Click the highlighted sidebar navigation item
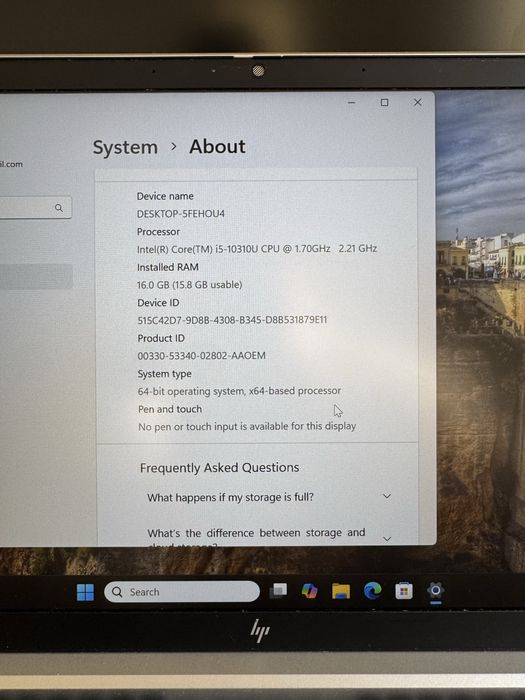This screenshot has width=525, height=700. click(36, 276)
